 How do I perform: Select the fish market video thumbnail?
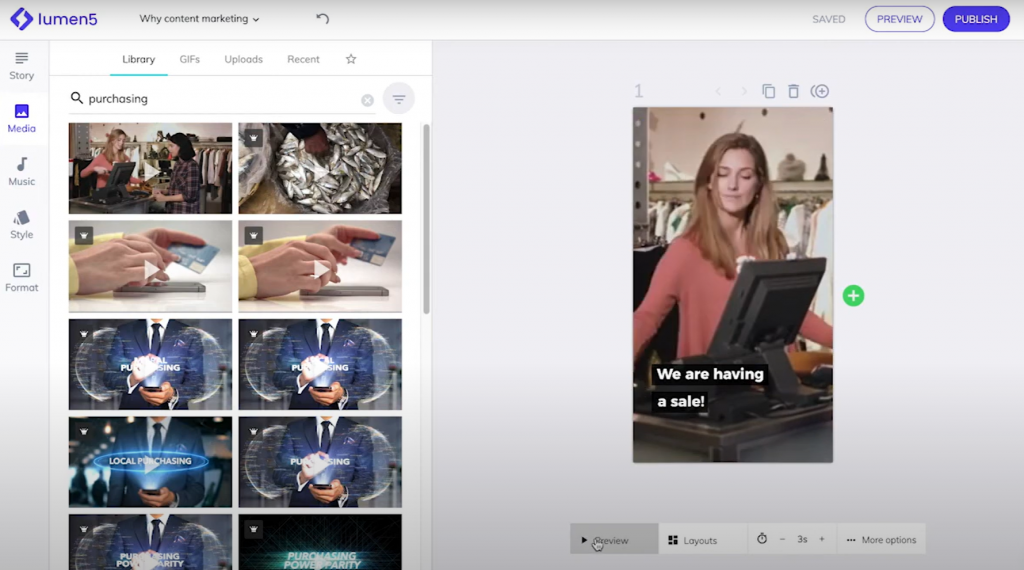(x=320, y=168)
